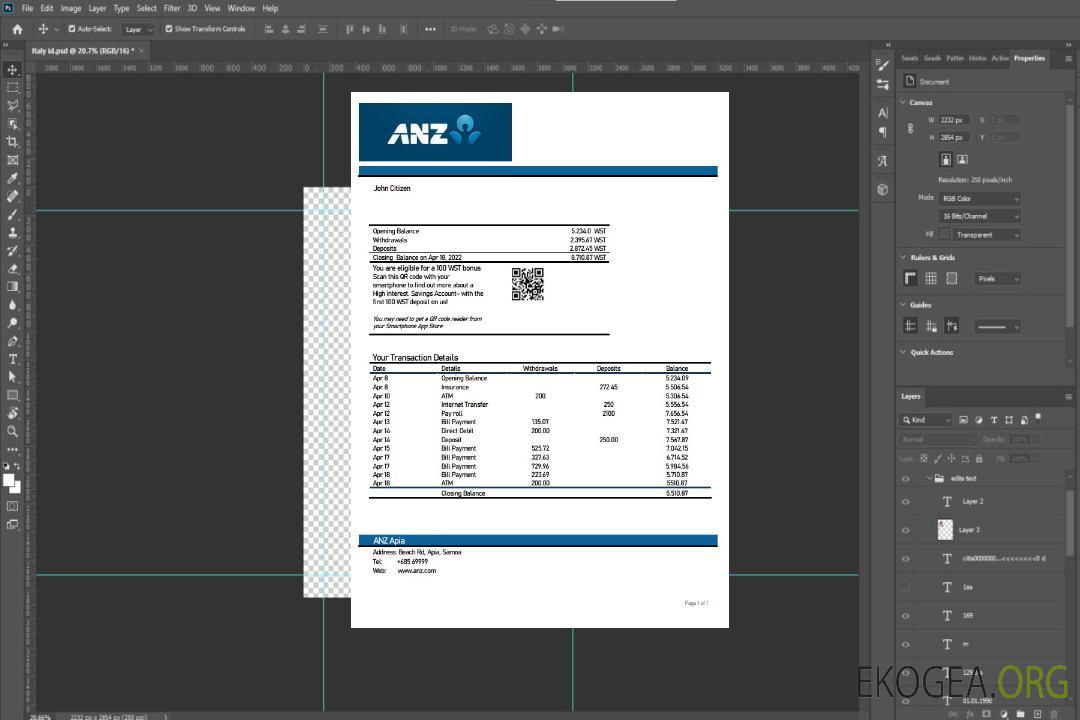This screenshot has width=1080, height=720.
Task: Set canvas to landscape orientation
Action: coord(962,159)
